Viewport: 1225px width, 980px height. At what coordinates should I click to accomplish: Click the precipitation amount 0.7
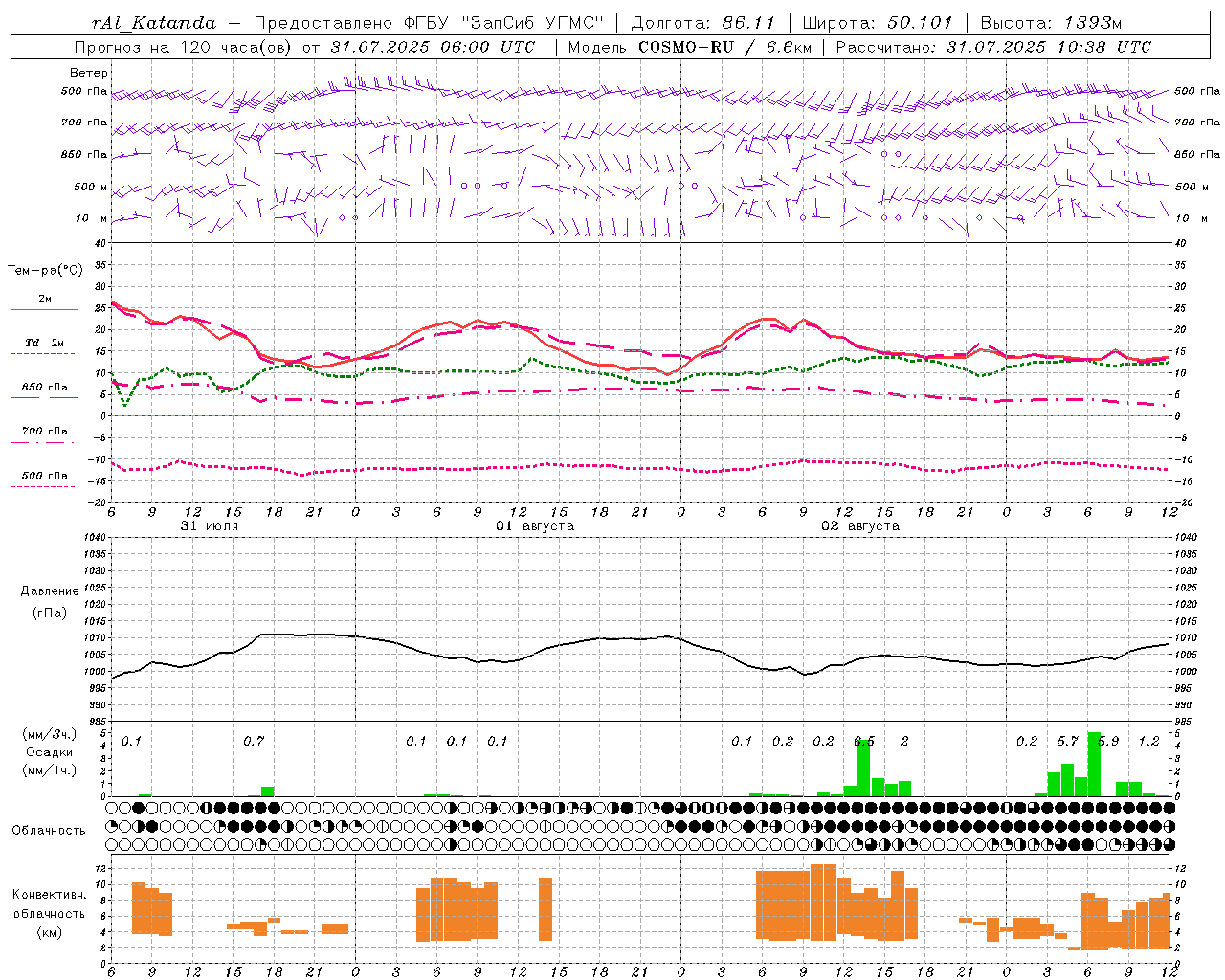[x=254, y=742]
